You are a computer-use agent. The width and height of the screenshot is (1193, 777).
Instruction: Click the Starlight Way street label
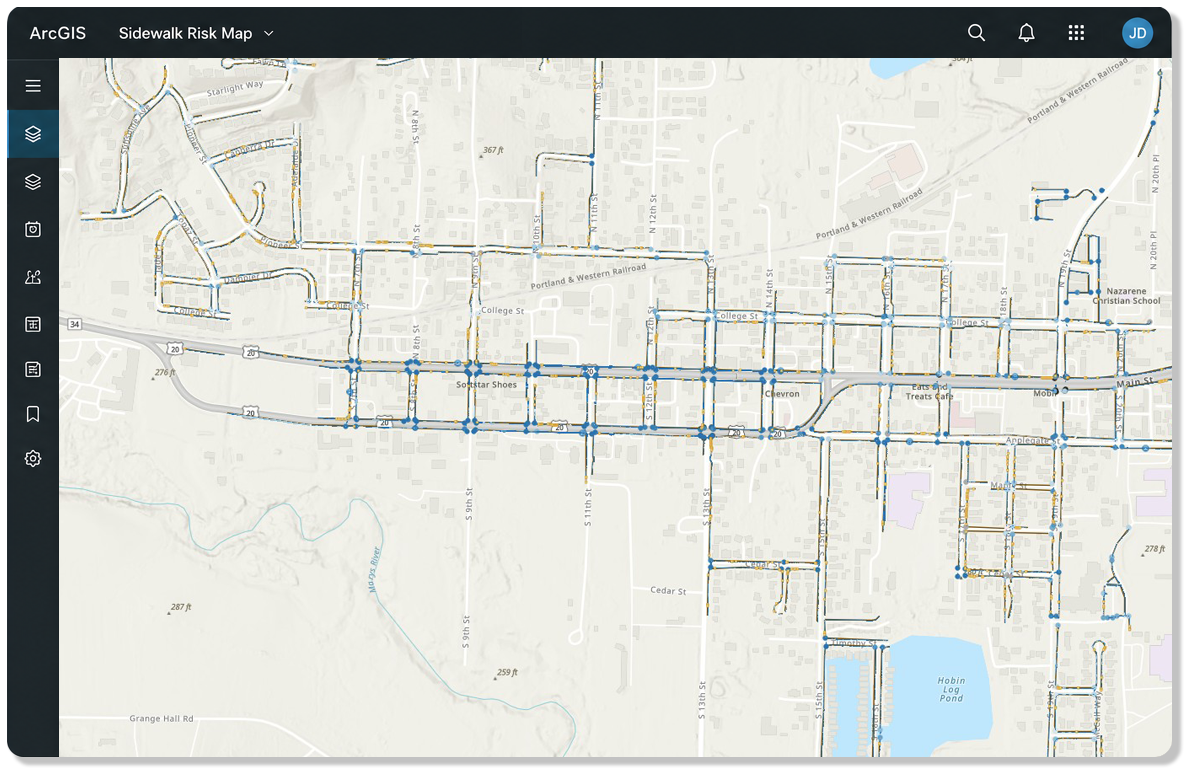[x=235, y=88]
